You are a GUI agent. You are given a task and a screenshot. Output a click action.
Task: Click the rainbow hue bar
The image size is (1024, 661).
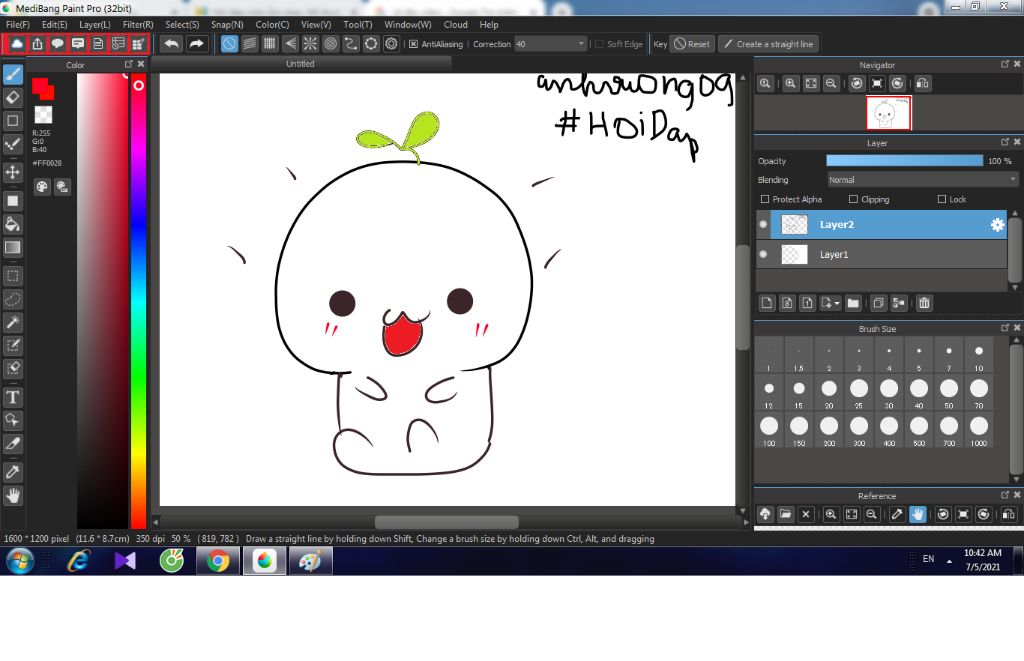(x=138, y=300)
